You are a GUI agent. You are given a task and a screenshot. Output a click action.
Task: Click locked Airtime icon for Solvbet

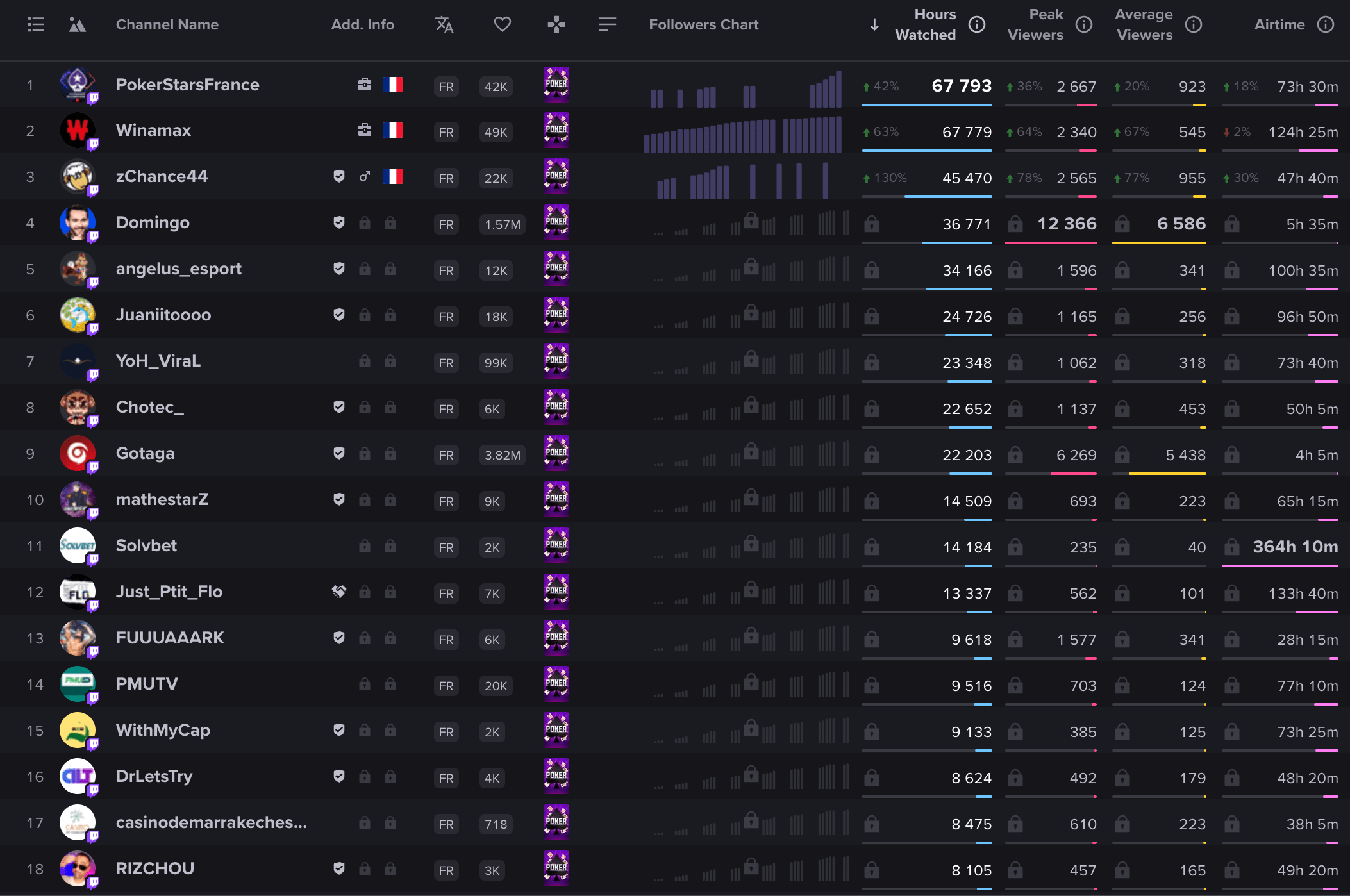[1232, 547]
